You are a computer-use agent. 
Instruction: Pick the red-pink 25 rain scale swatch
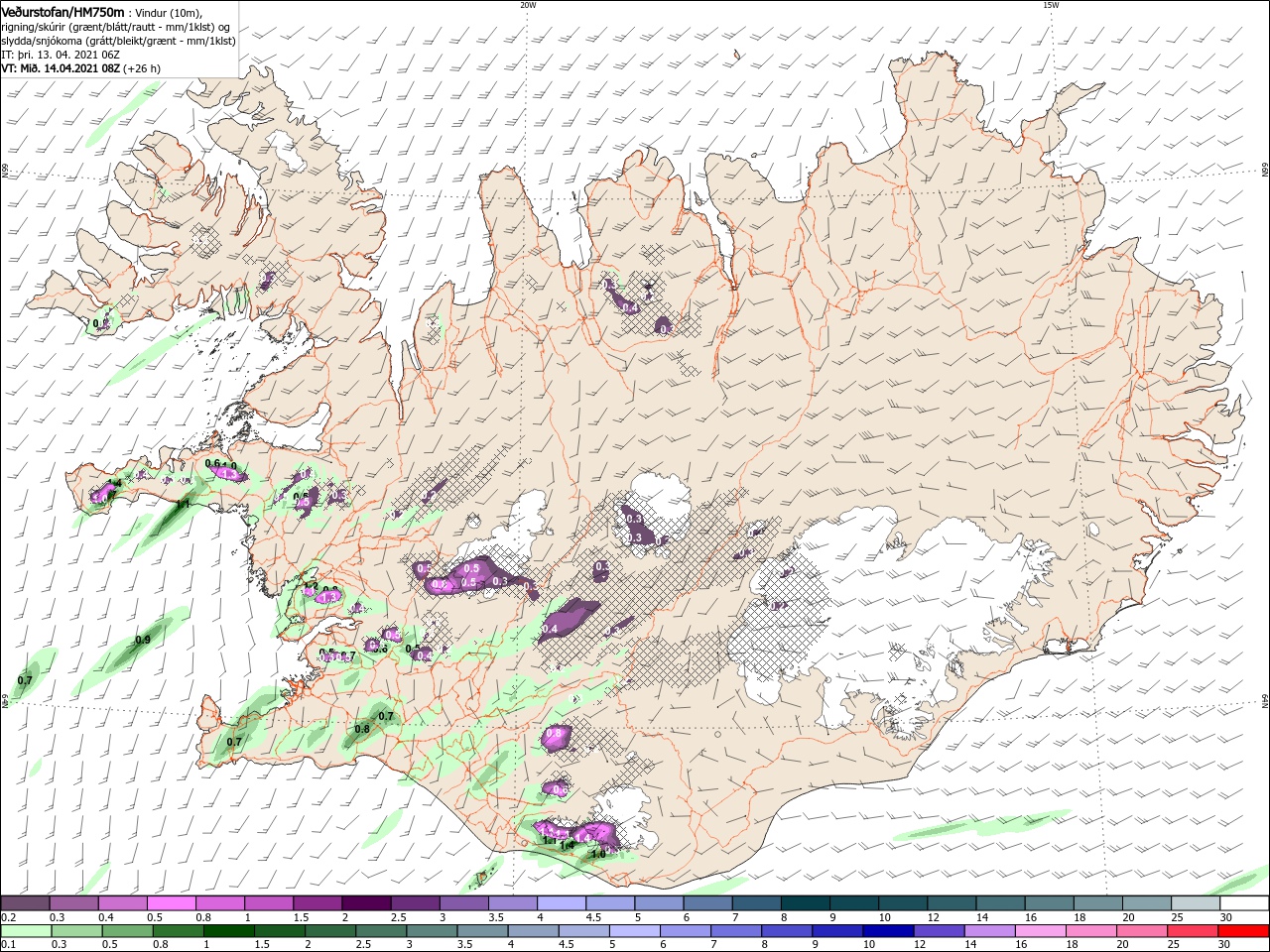coord(1194,931)
